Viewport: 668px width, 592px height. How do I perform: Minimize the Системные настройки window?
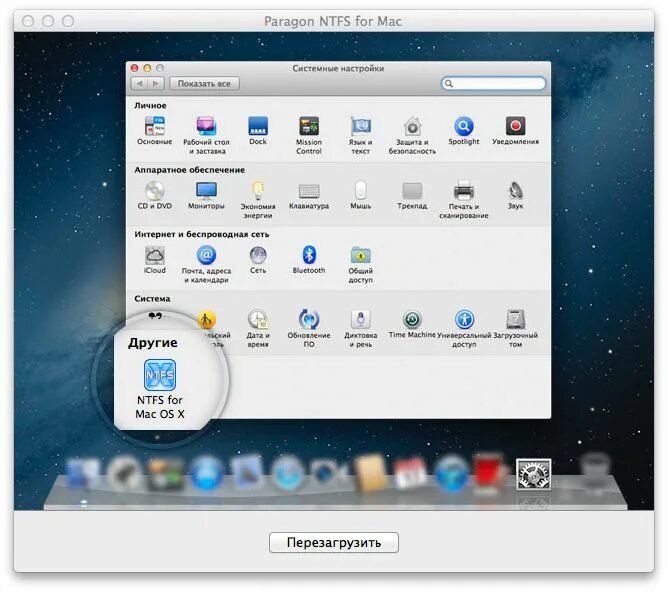(x=147, y=68)
